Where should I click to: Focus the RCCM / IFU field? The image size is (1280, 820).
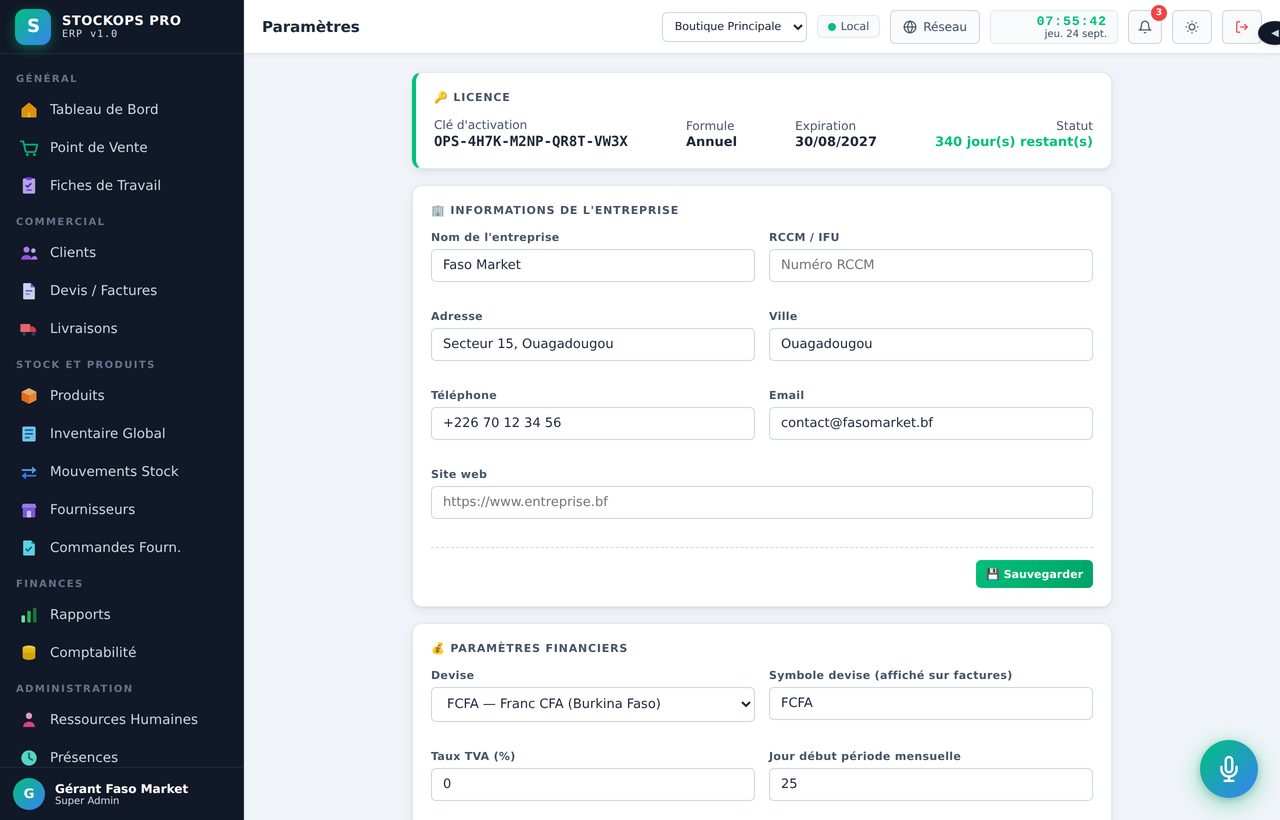pos(931,265)
